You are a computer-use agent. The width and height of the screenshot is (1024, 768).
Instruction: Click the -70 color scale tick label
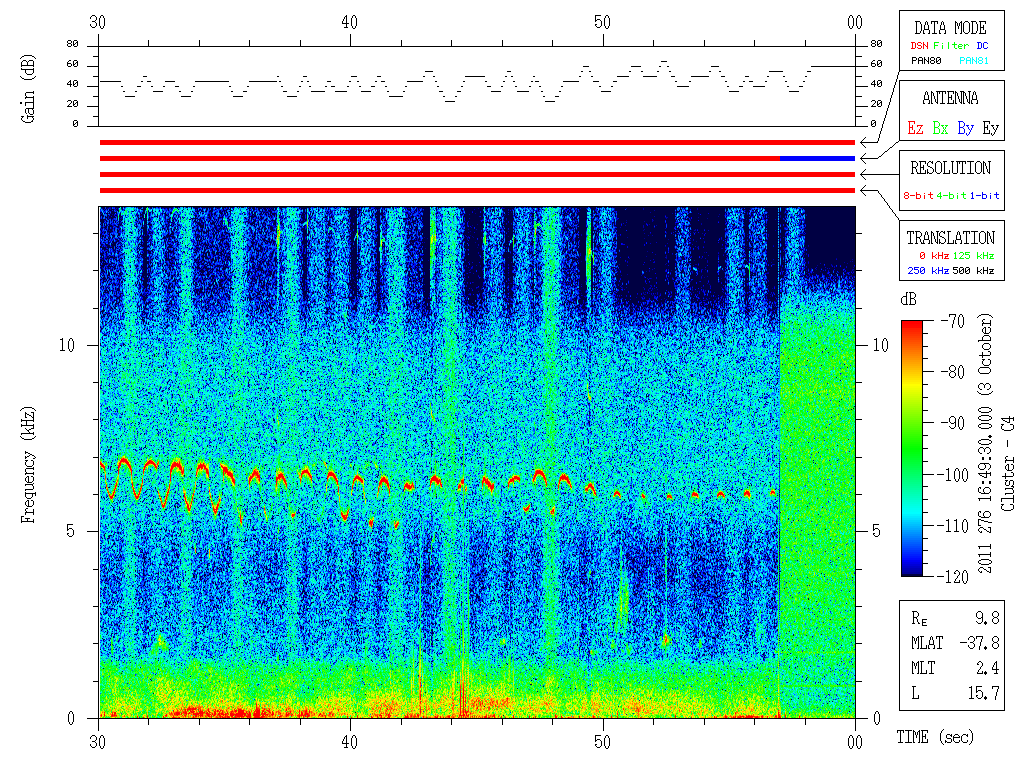pyautogui.click(x=953, y=321)
